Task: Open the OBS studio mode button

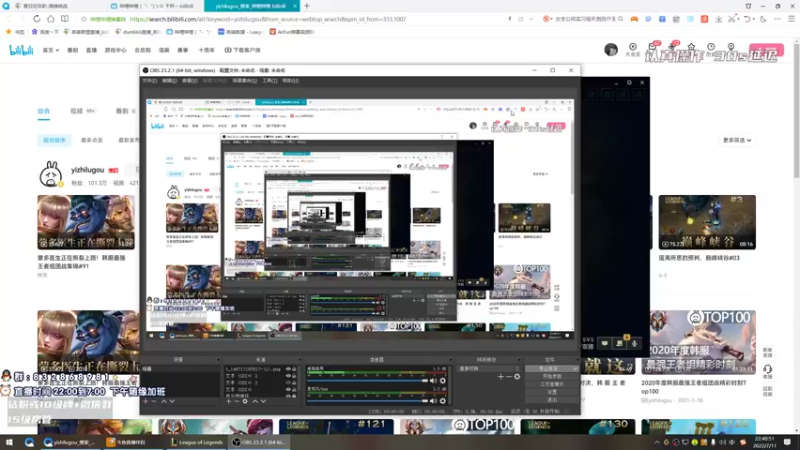Action: click(551, 384)
